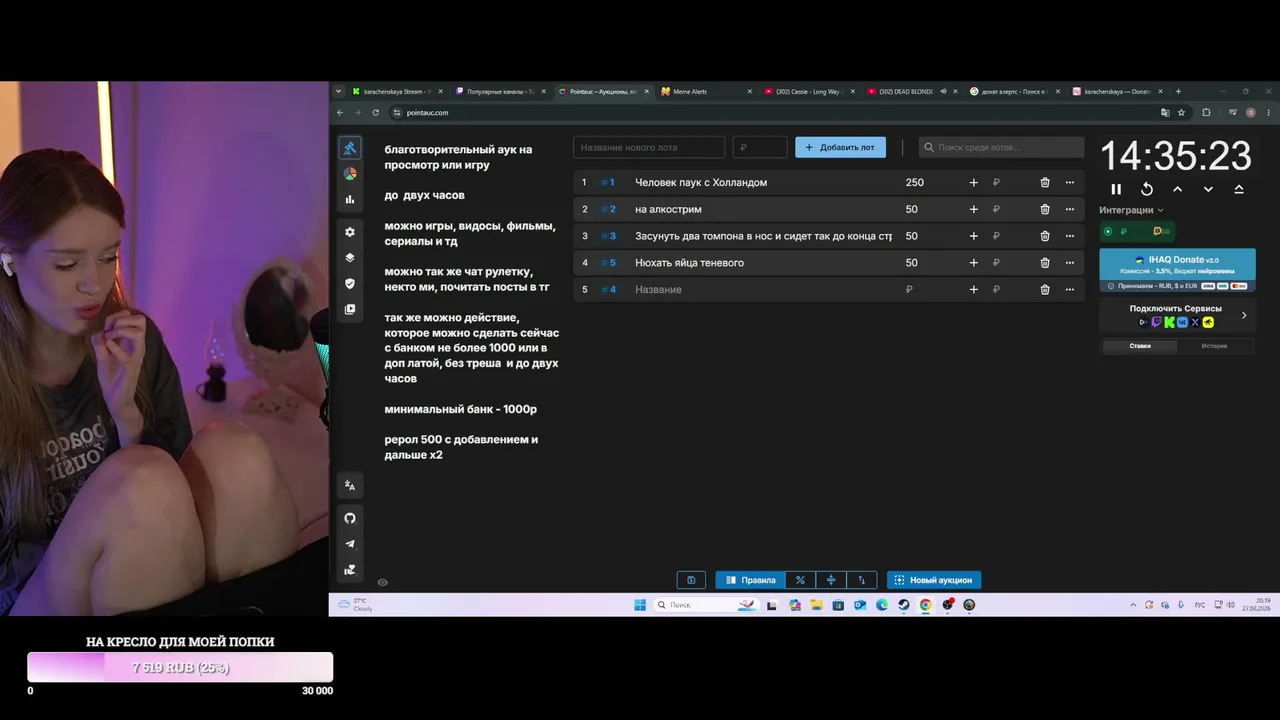This screenshot has width=1280, height=720.
Task: Click the Добавить лот button
Action: pos(840,147)
